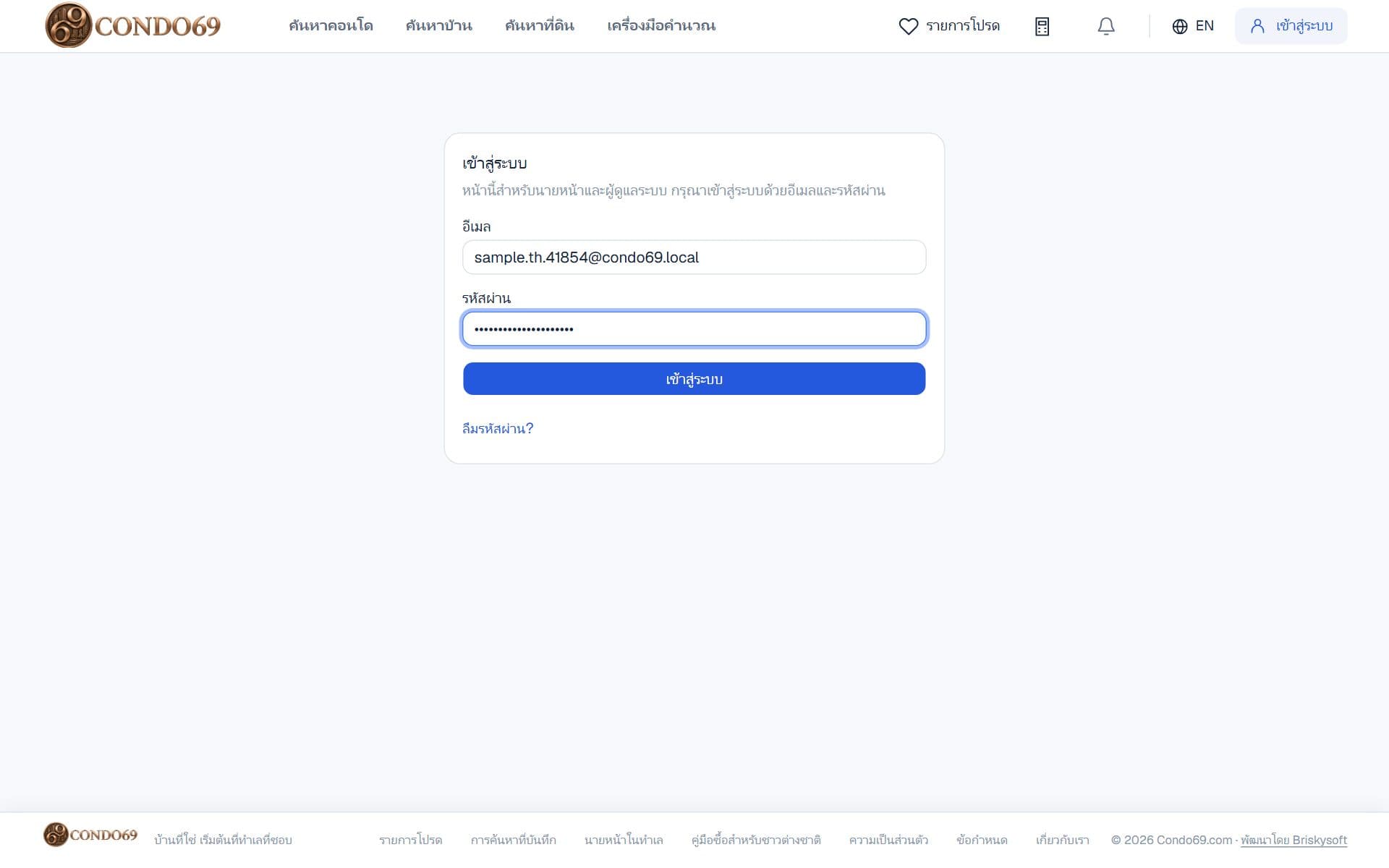This screenshot has height=868, width=1389.
Task: Follow the ลืมรหัสผ่าน? link
Action: coord(498,428)
